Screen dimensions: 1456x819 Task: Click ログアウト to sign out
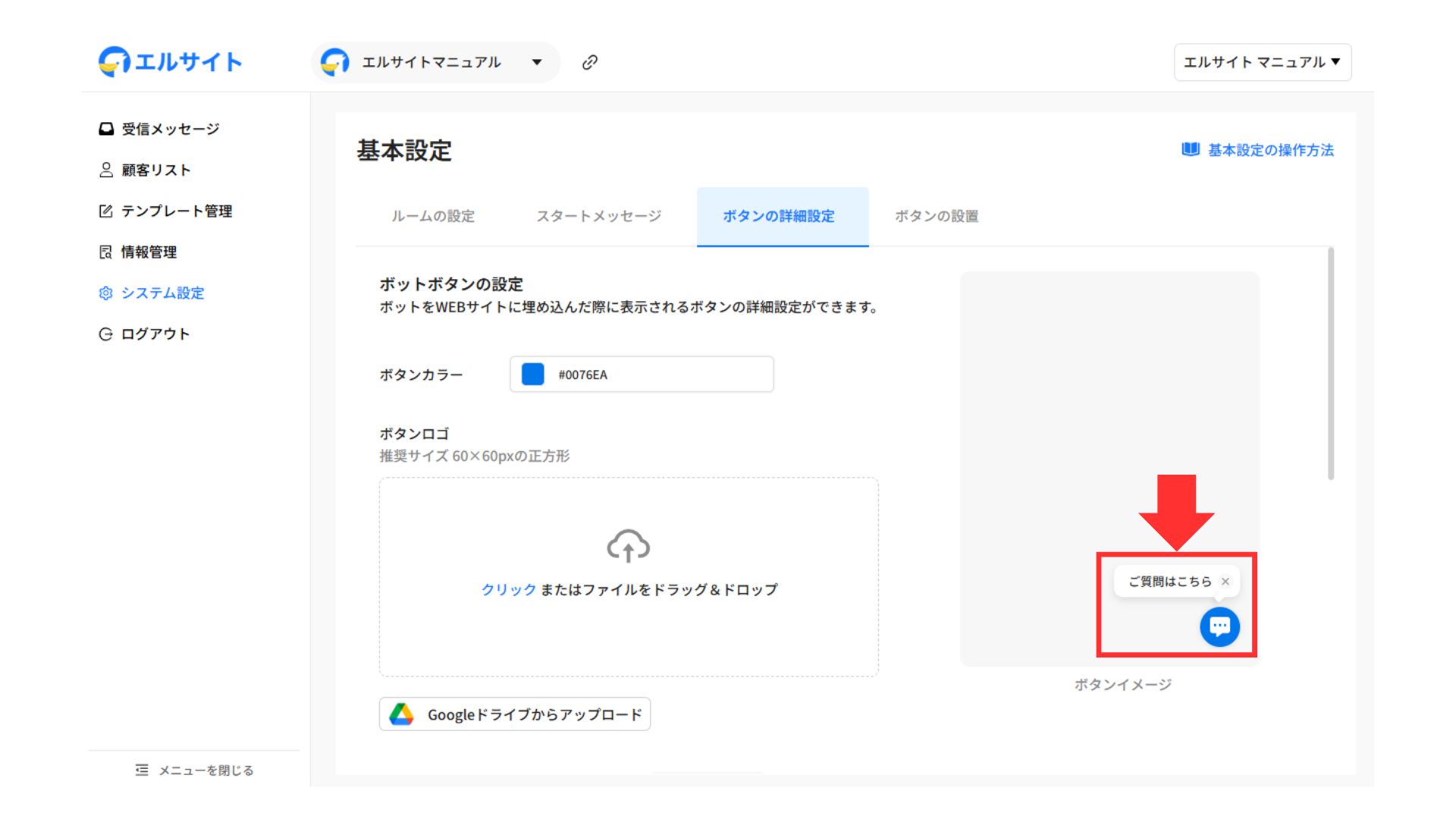tap(155, 334)
